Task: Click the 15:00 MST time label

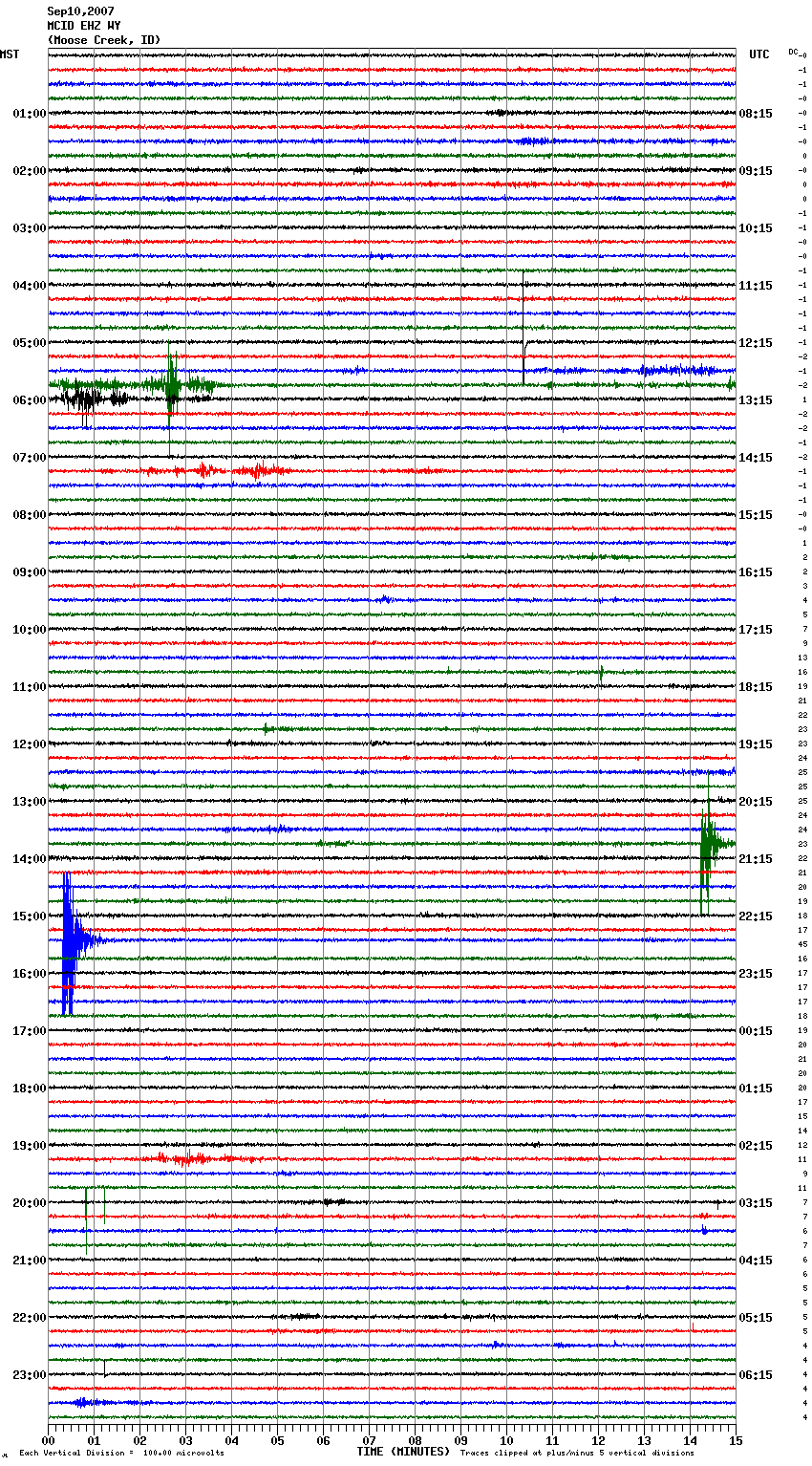Action: 30,916
